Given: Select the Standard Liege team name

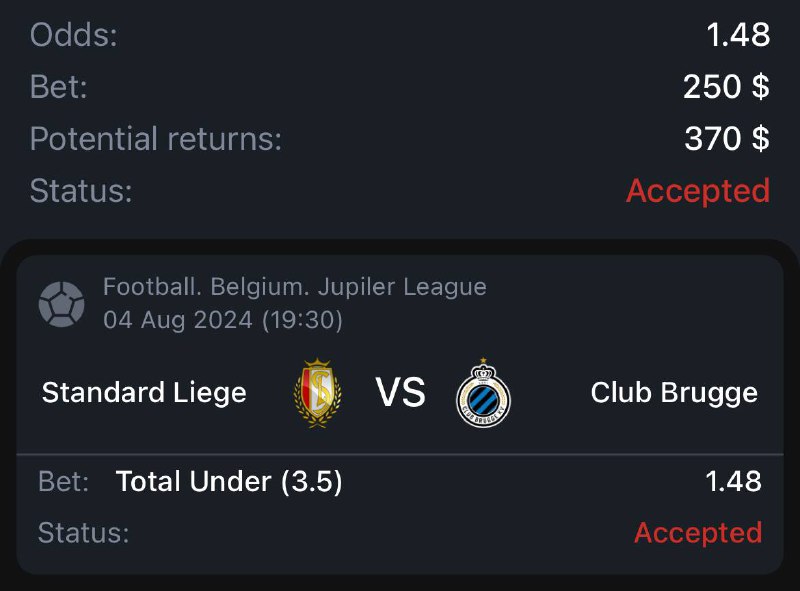Looking at the screenshot, I should pyautogui.click(x=144, y=393).
